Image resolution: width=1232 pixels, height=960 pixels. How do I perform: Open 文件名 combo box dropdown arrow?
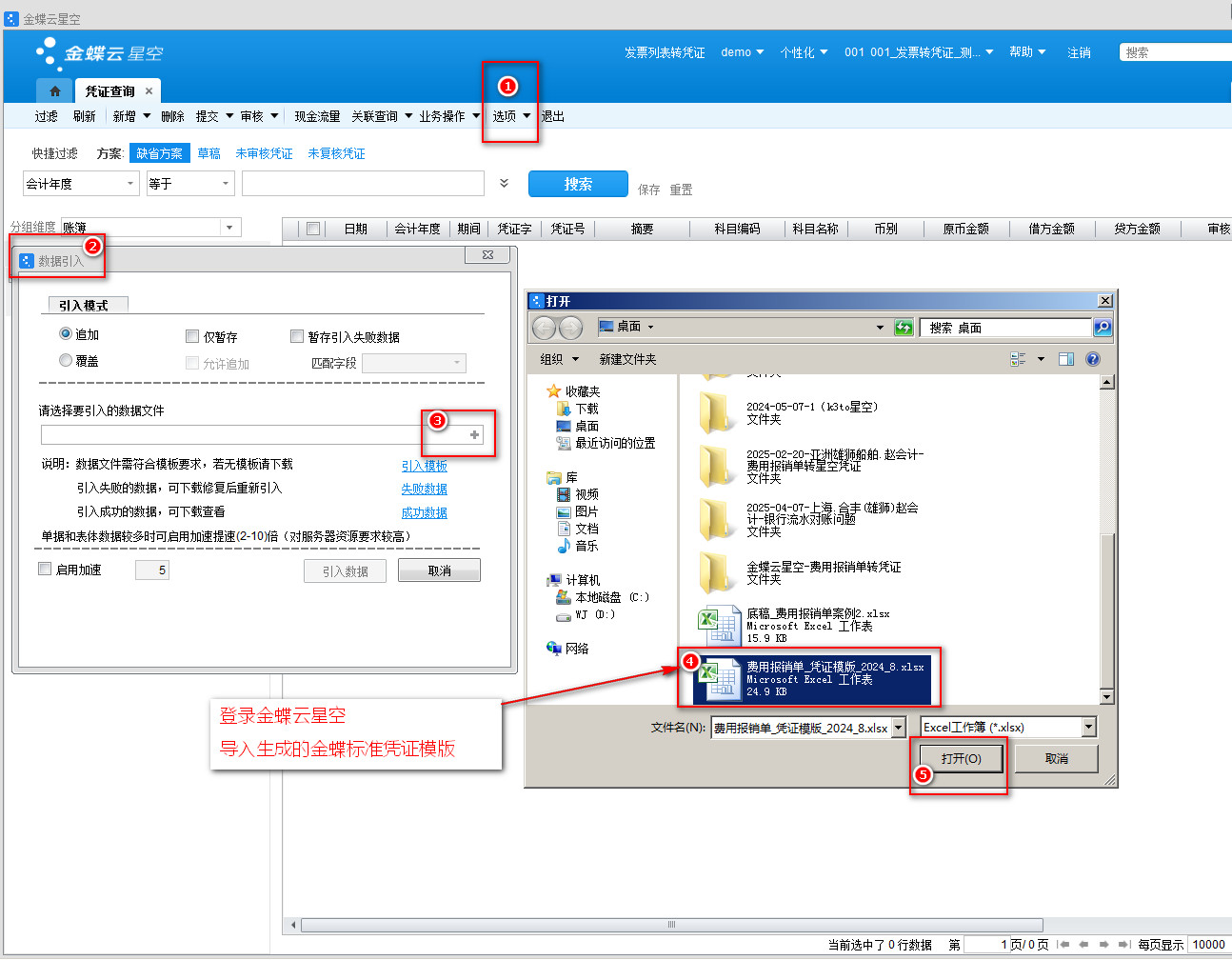point(899,728)
